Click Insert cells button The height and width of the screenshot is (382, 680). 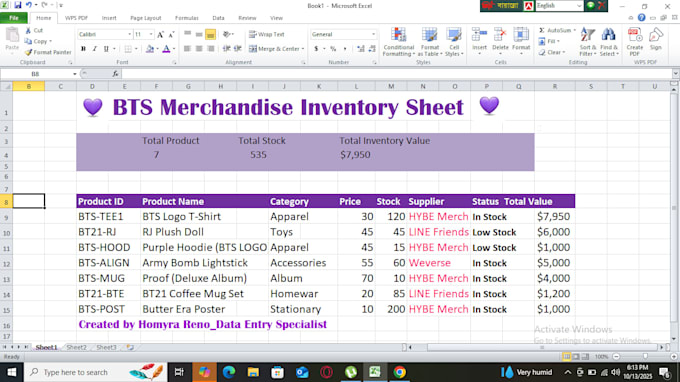tap(479, 41)
